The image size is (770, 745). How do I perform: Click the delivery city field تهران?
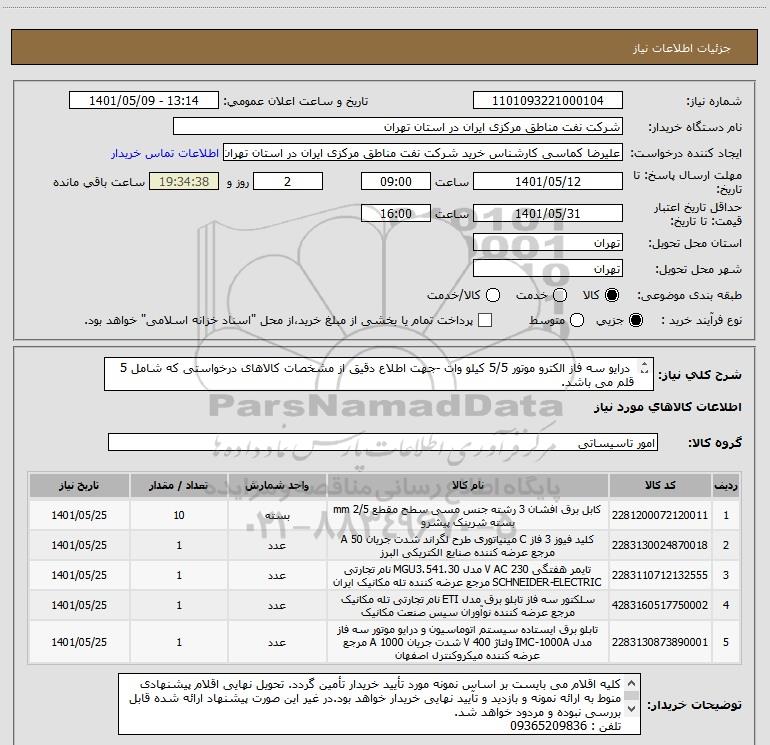[x=548, y=269]
